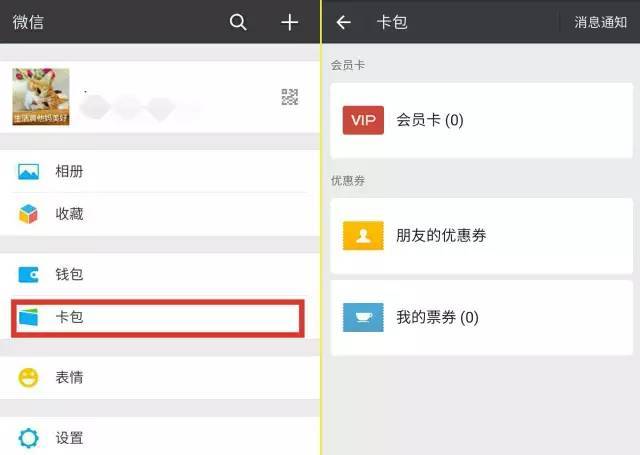Tap the yellow friend coupon icon
Viewport: 640px width, 455px height.
tap(363, 235)
